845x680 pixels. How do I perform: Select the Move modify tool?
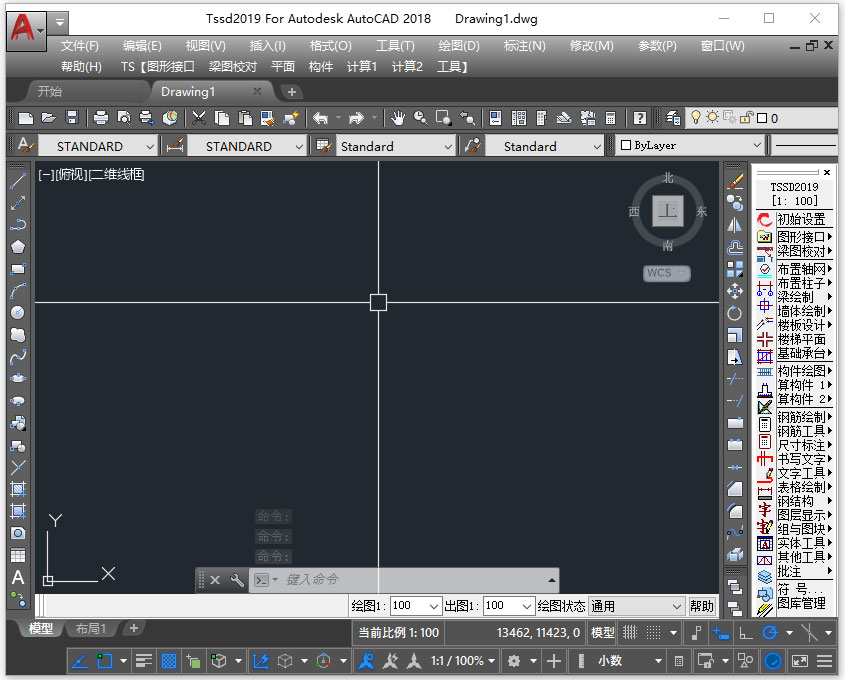(735, 291)
